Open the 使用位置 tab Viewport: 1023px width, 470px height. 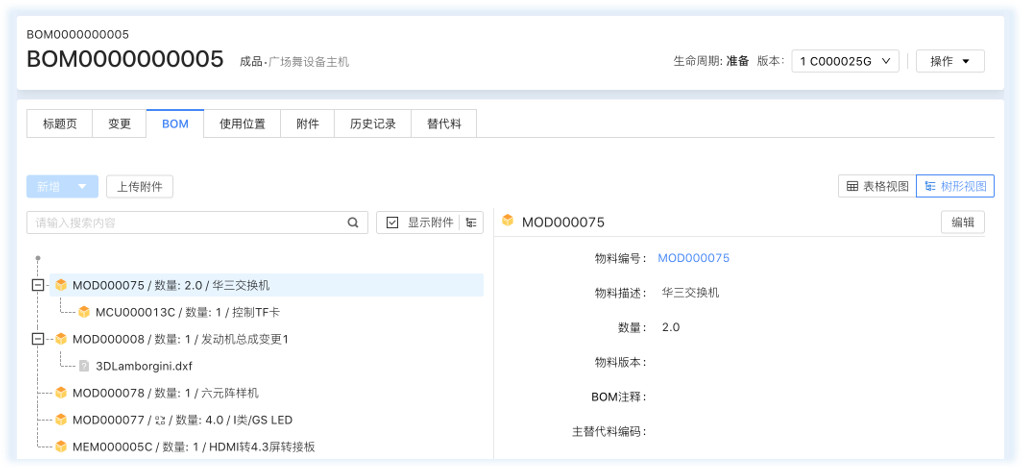pyautogui.click(x=242, y=124)
